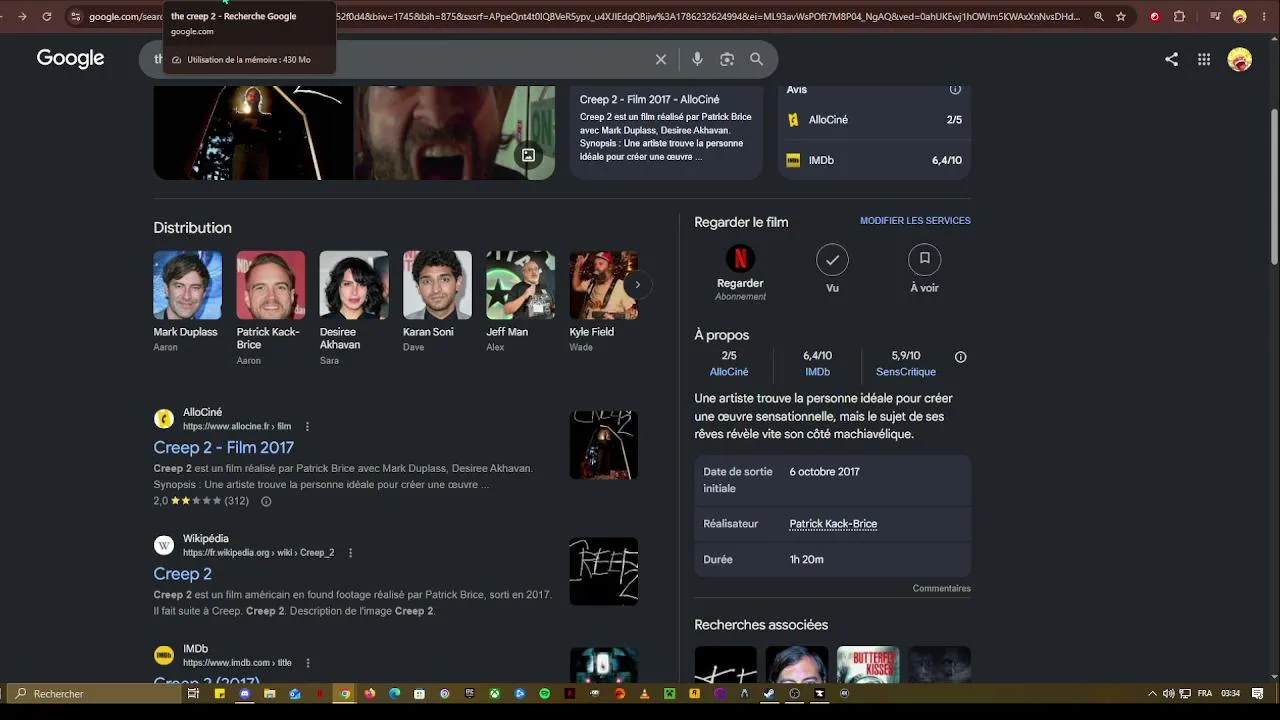Open the Wikipédia result thumbnail
The height and width of the screenshot is (720, 1280).
(x=604, y=572)
